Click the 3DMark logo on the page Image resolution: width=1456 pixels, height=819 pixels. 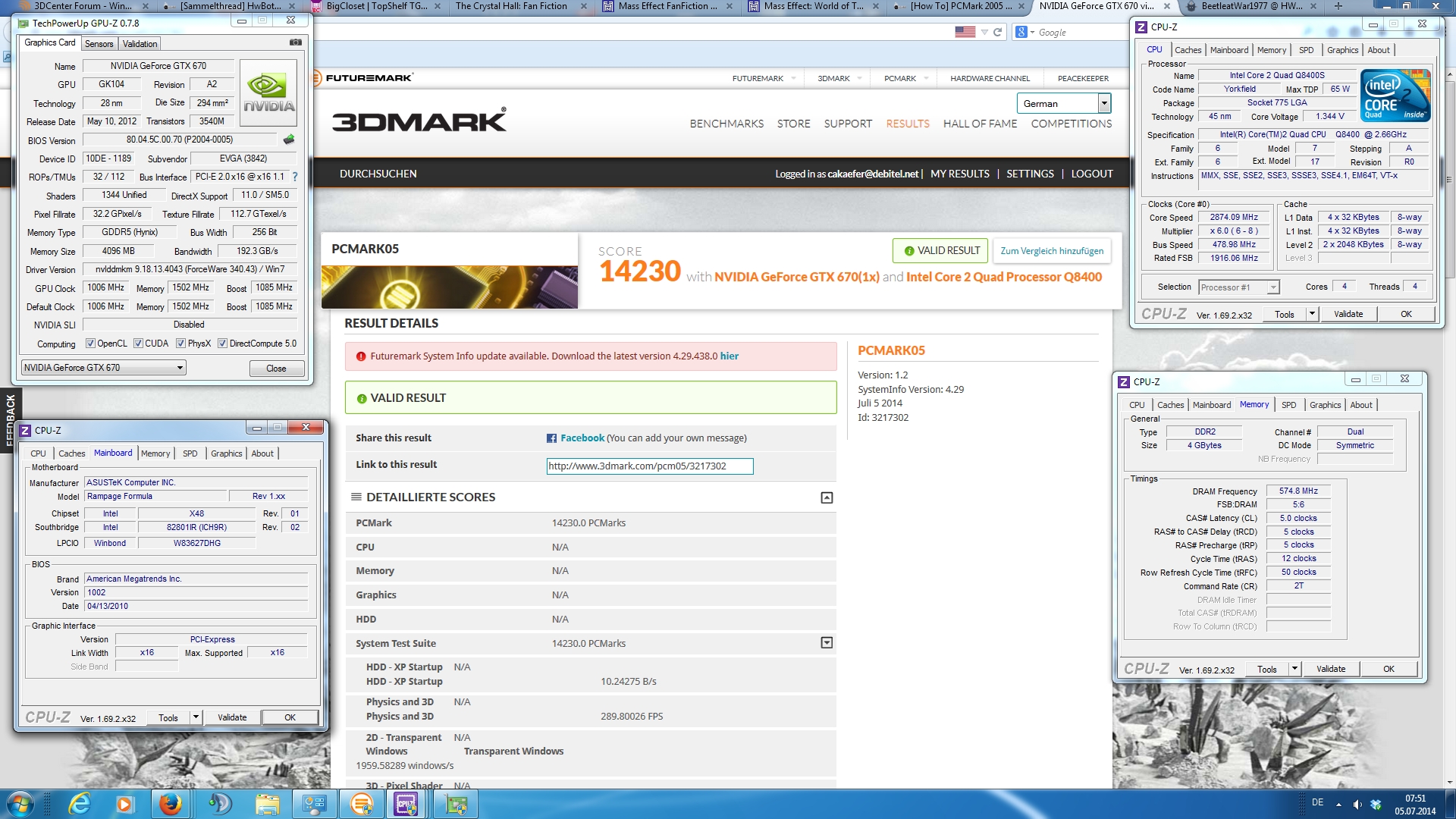419,121
